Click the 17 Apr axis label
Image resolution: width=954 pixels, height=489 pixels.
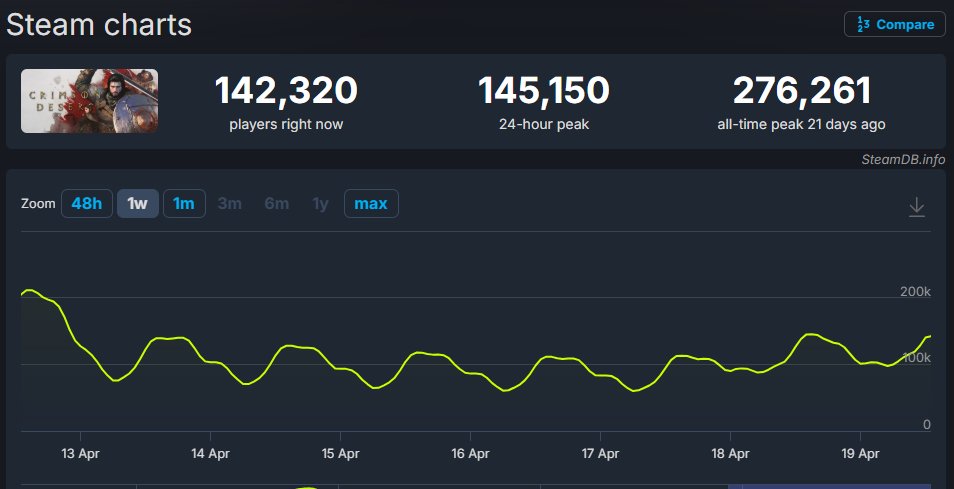[x=600, y=454]
